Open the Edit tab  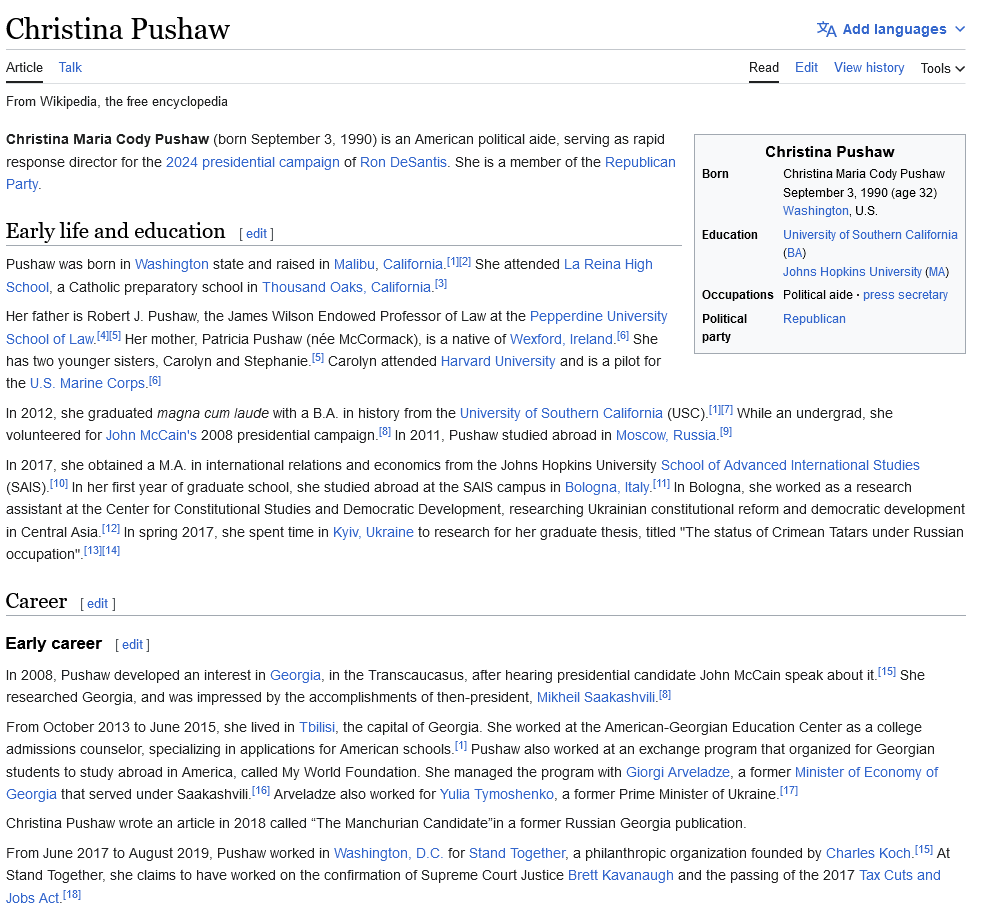tap(806, 67)
